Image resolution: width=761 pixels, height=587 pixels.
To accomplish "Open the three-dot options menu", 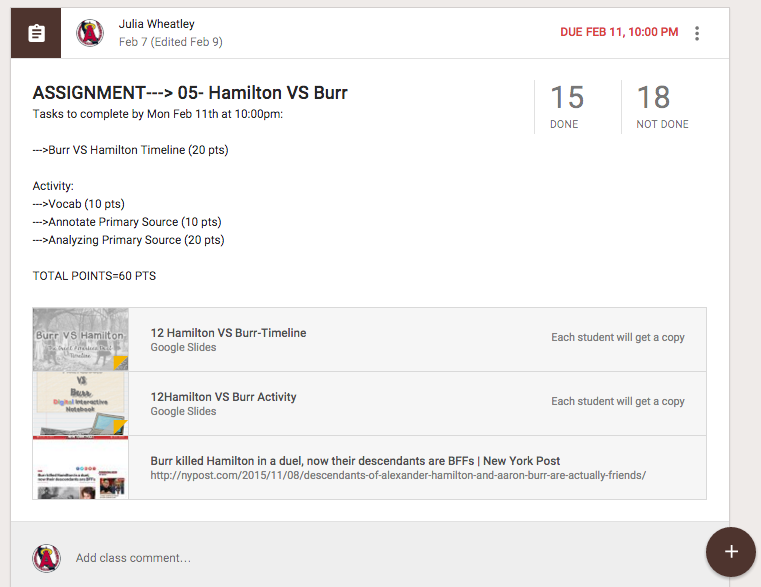I will point(697,33).
